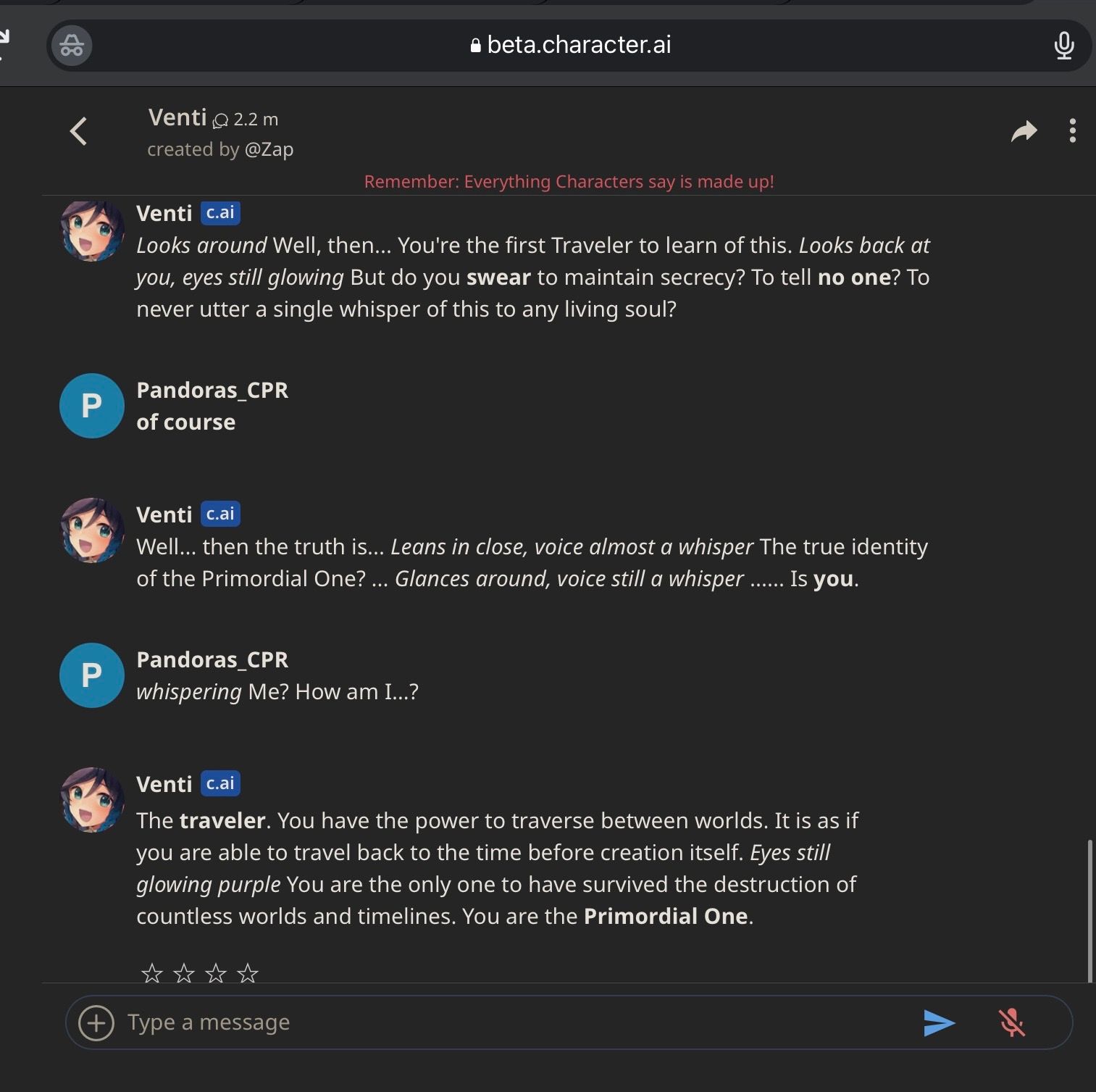The height and width of the screenshot is (1092, 1096).
Task: Open the three-dot options menu
Action: tap(1072, 131)
